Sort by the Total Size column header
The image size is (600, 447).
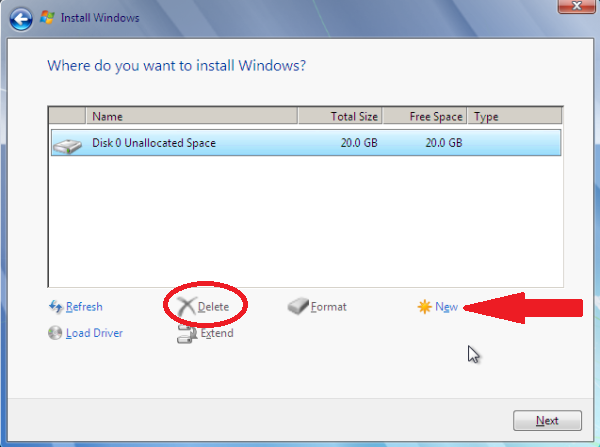coord(340,116)
